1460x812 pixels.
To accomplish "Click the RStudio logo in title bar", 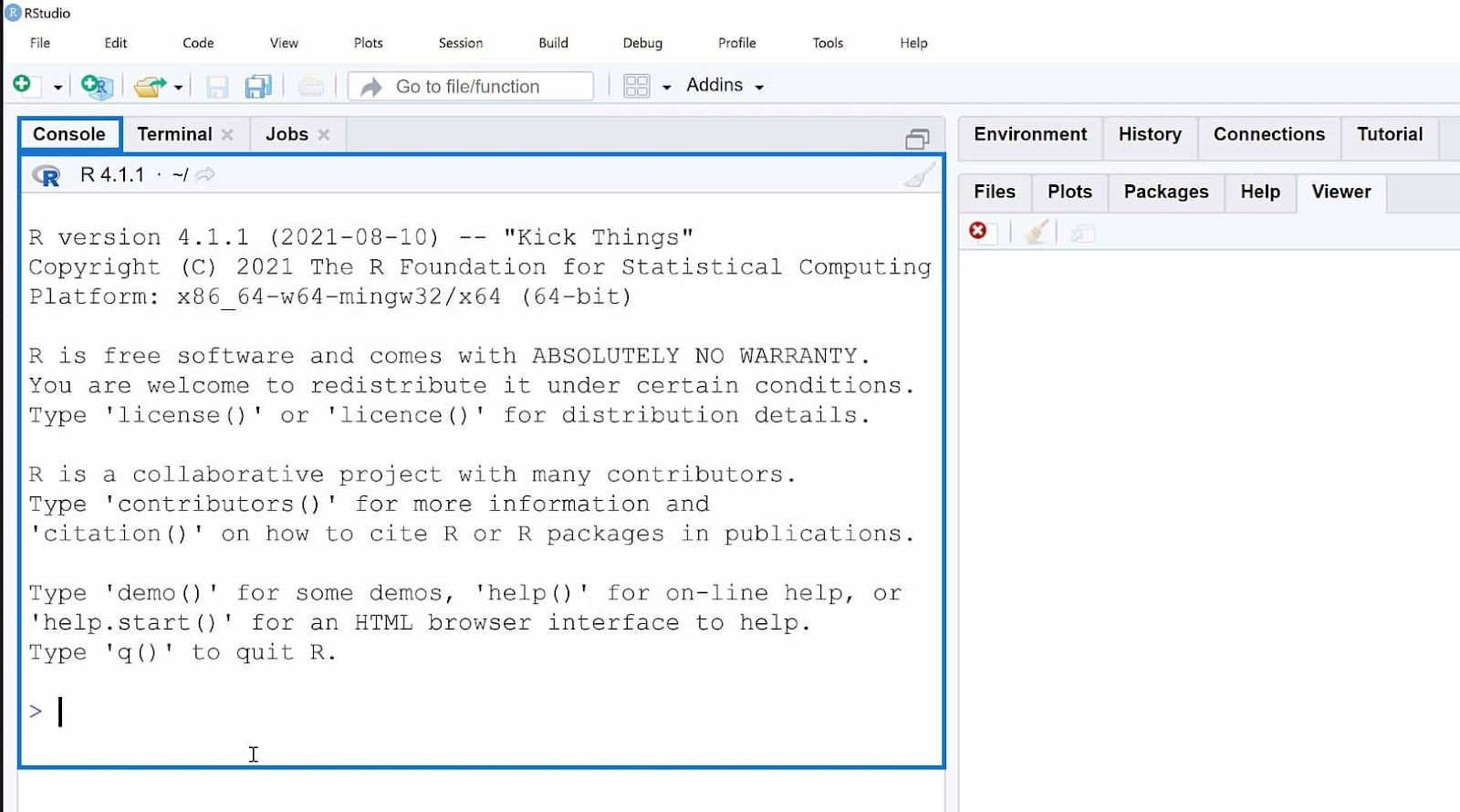I will click(13, 13).
